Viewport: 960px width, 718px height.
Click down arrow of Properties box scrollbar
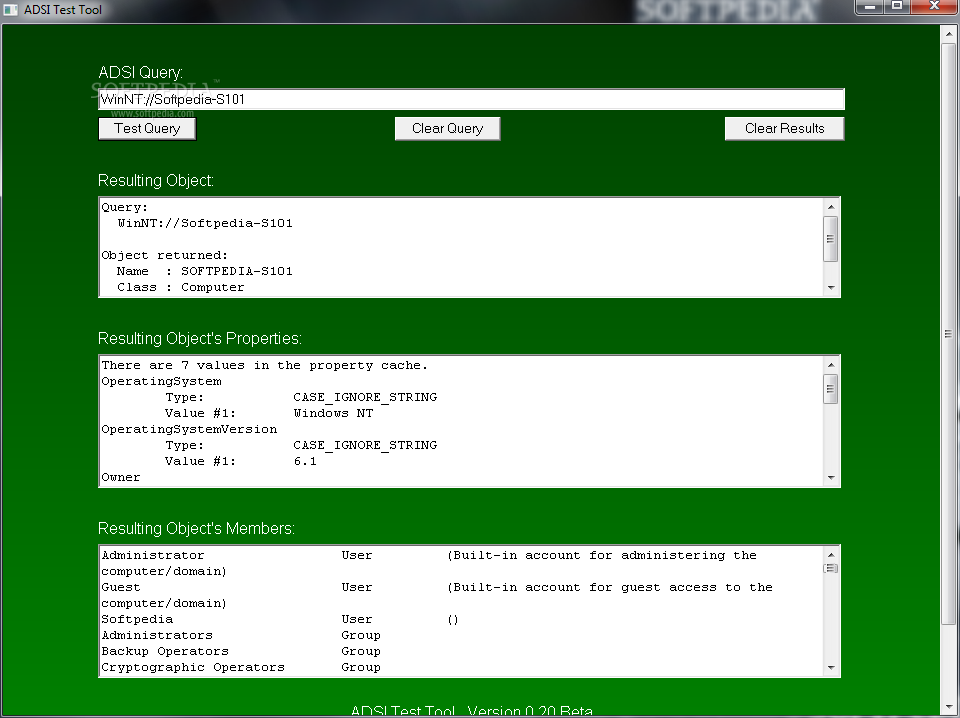click(x=831, y=477)
